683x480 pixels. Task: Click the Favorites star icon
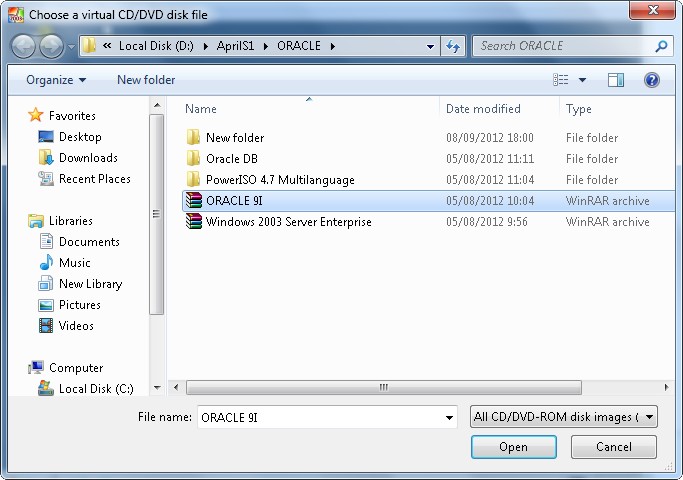click(x=36, y=115)
